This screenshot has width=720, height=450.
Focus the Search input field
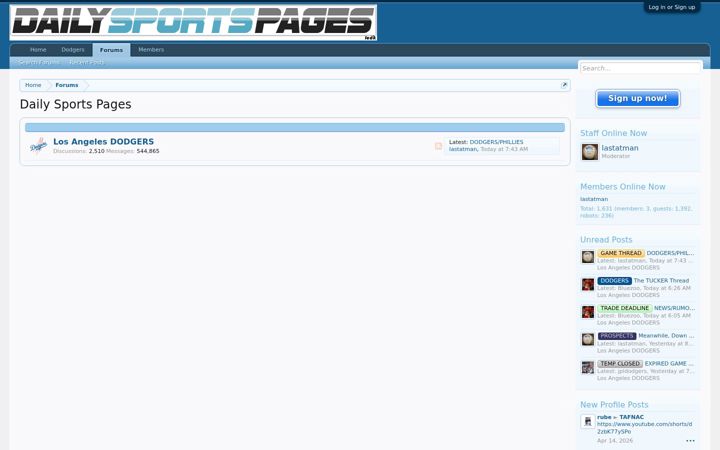coord(640,68)
